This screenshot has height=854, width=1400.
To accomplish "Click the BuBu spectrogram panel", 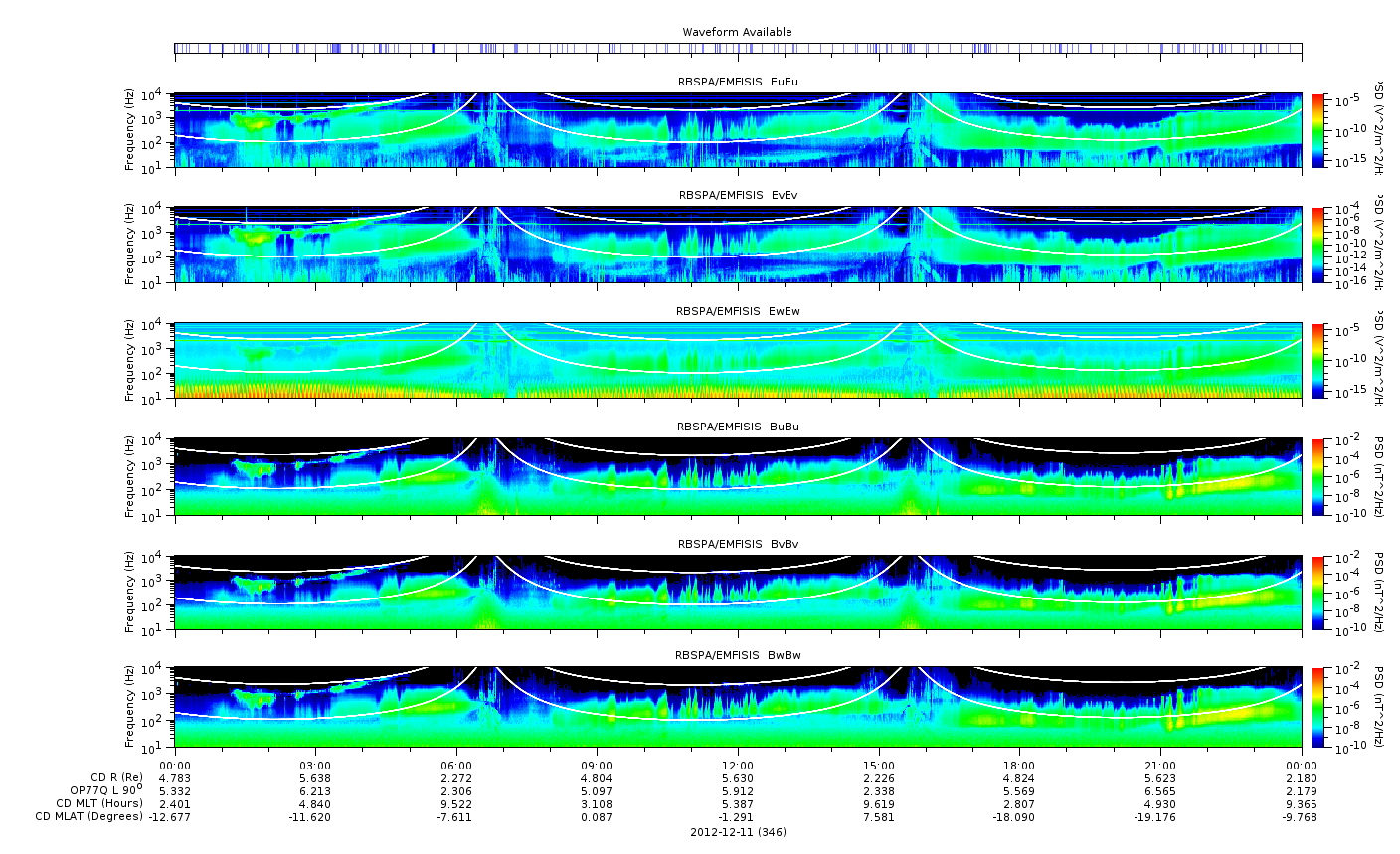I will (x=738, y=477).
